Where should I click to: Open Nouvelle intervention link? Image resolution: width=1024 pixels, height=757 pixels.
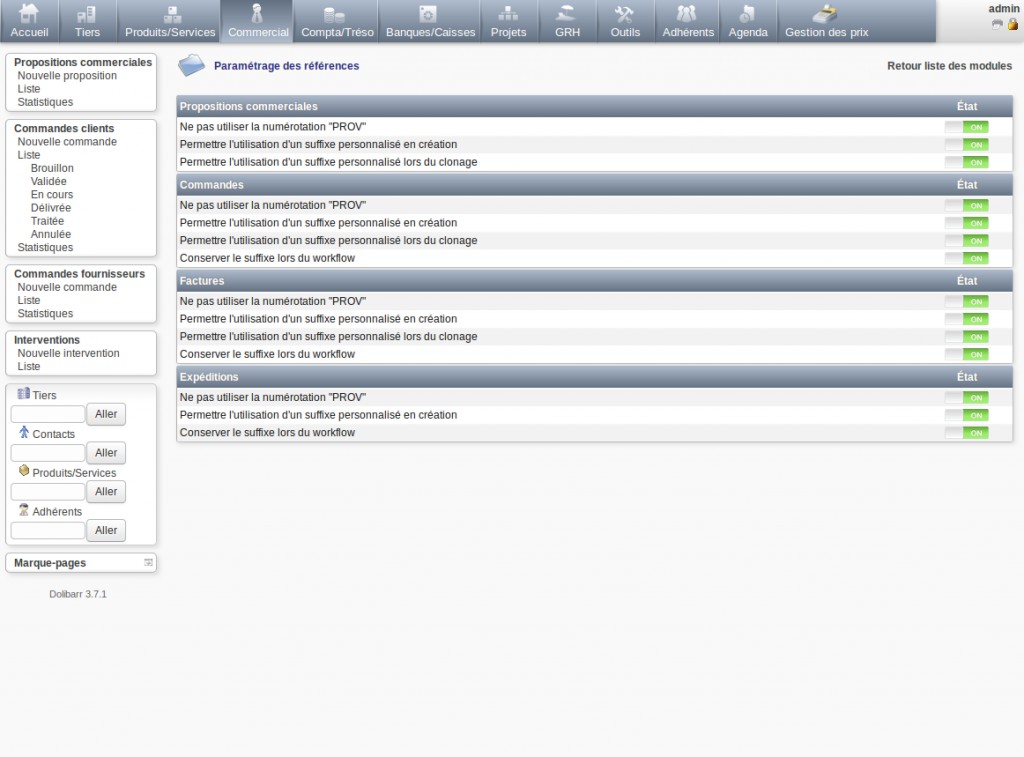coord(68,353)
